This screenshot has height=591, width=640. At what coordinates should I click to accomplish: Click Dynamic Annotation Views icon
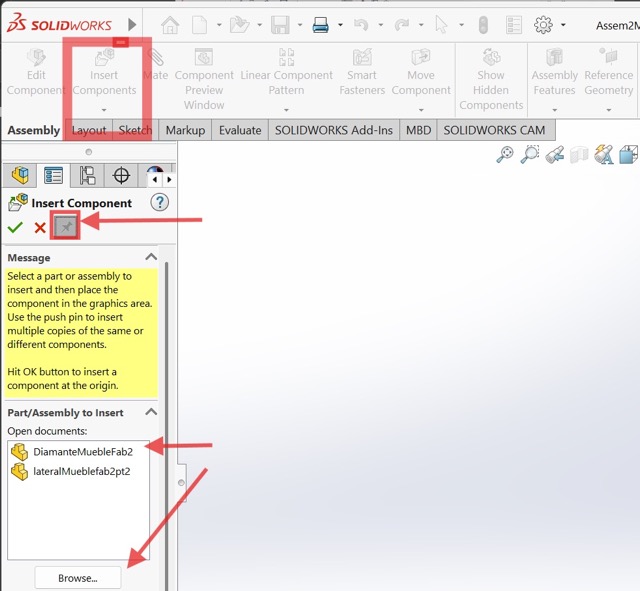pyautogui.click(x=604, y=154)
